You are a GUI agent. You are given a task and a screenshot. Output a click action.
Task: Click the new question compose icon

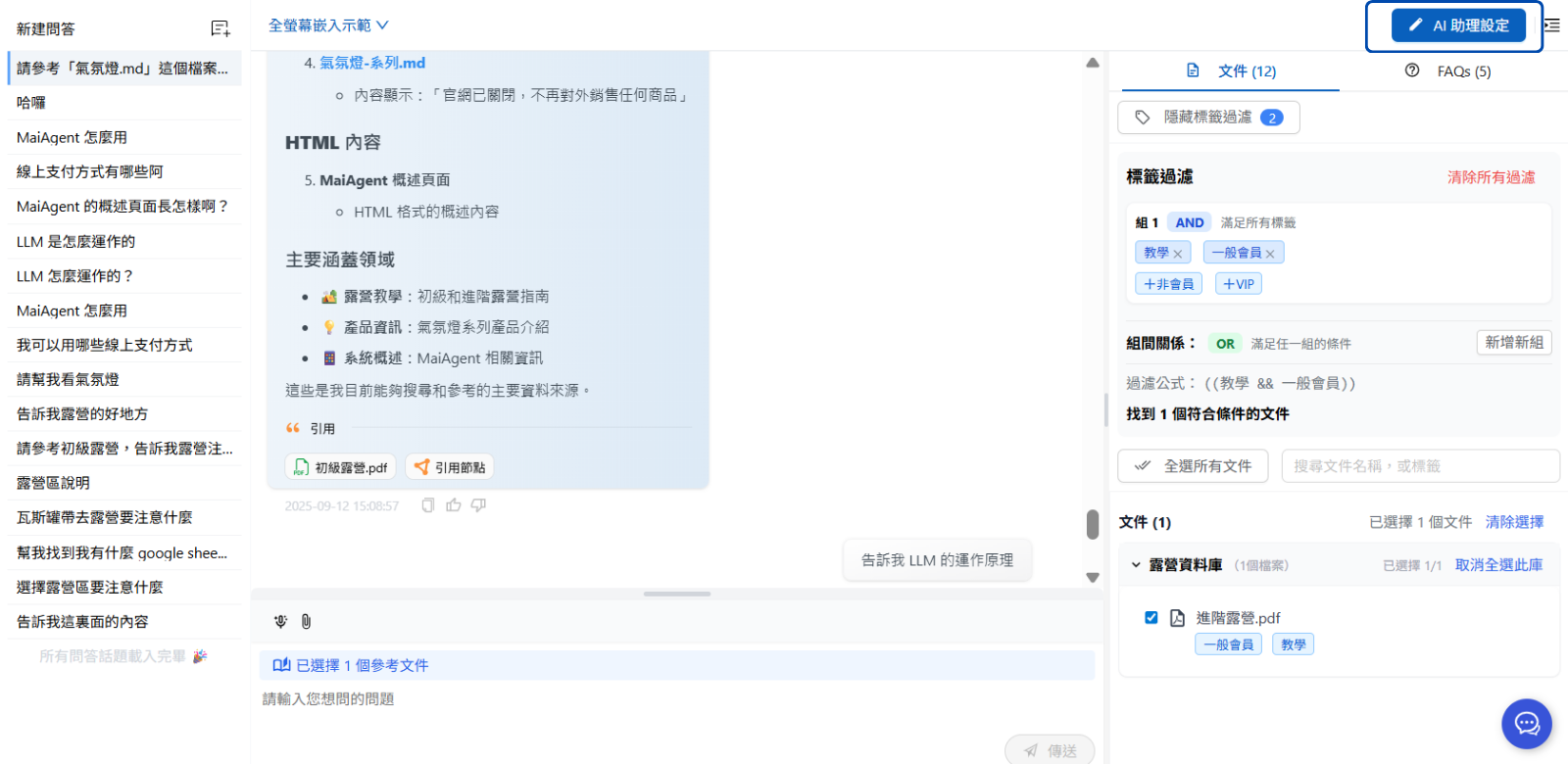coord(220,29)
